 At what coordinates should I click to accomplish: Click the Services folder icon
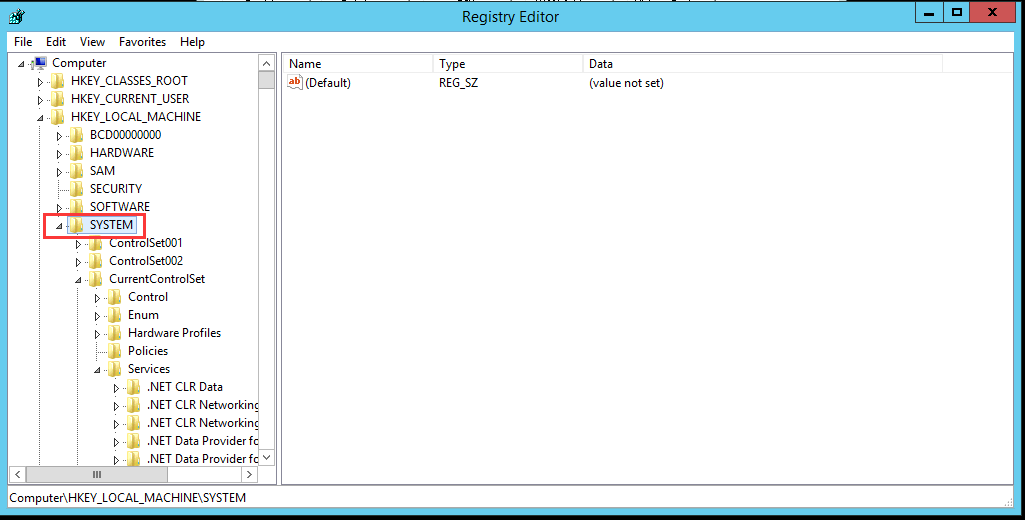click(115, 369)
